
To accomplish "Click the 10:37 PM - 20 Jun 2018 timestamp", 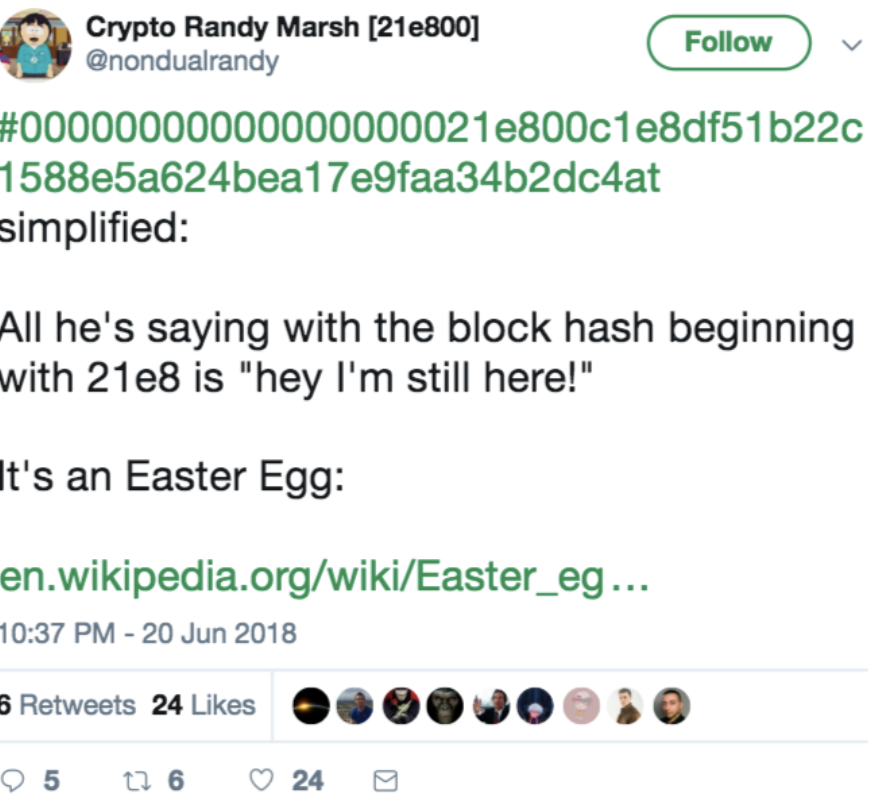I will click(148, 632).
